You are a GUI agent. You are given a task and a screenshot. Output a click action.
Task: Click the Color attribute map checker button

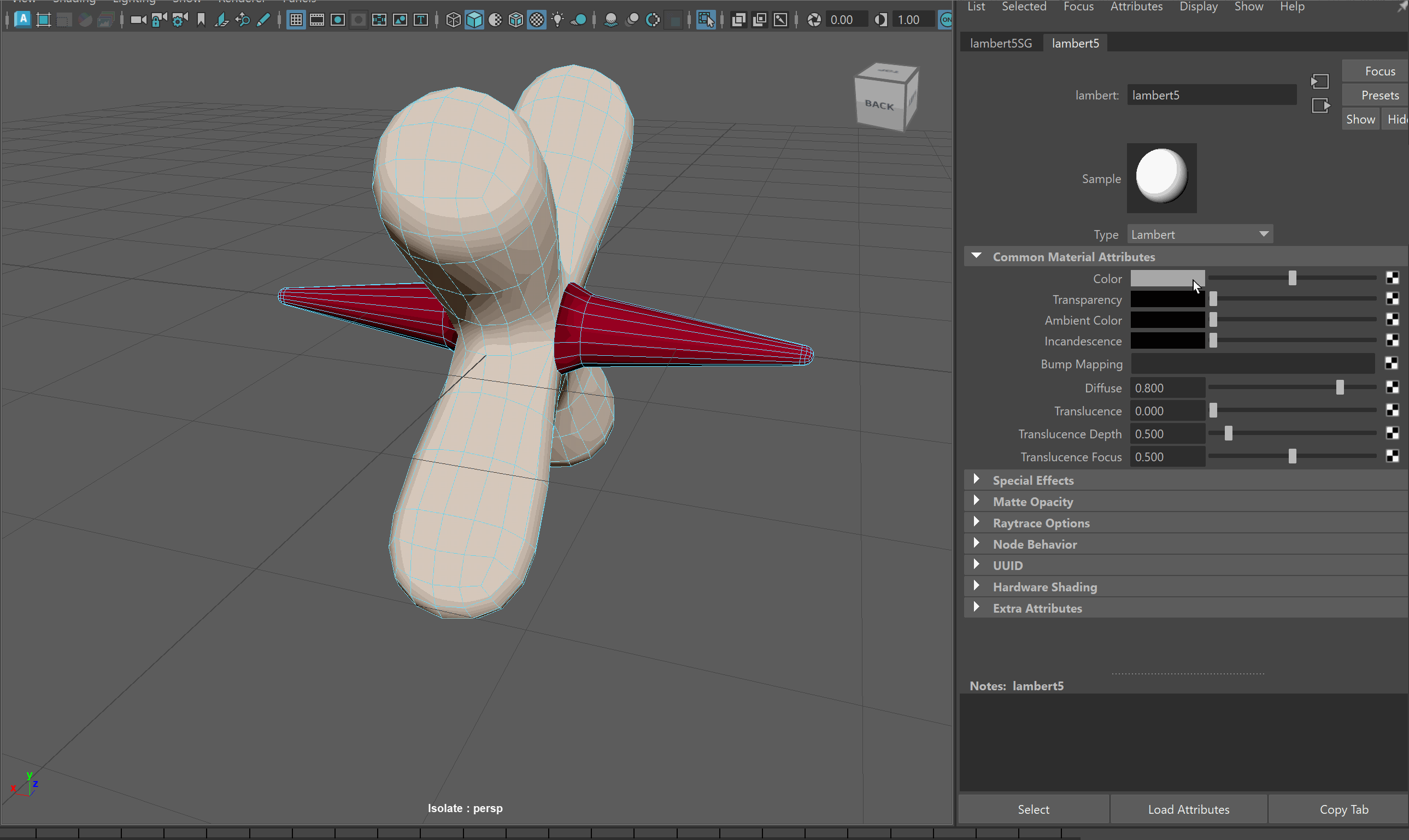1392,278
